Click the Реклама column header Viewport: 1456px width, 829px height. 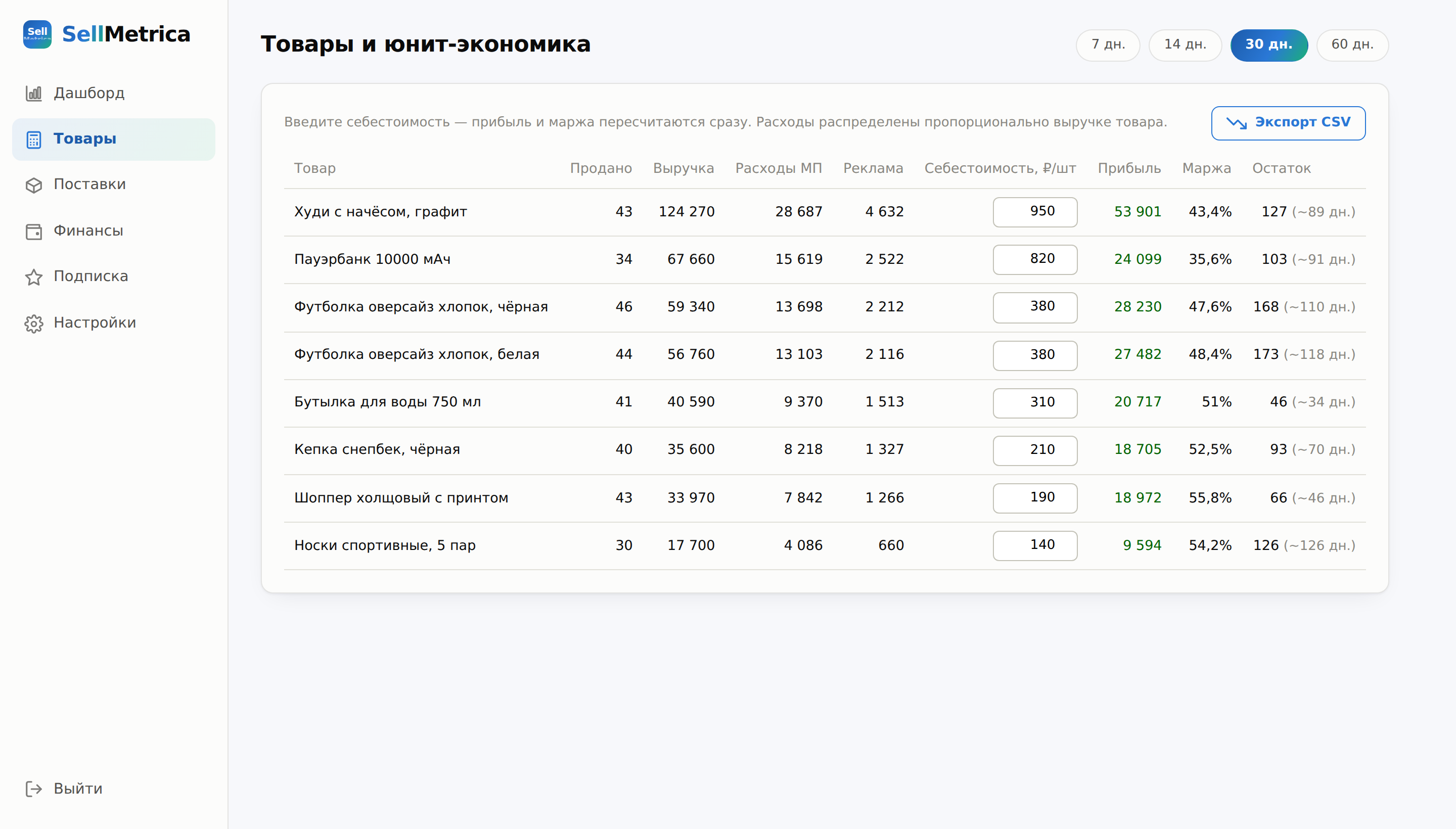coord(873,168)
